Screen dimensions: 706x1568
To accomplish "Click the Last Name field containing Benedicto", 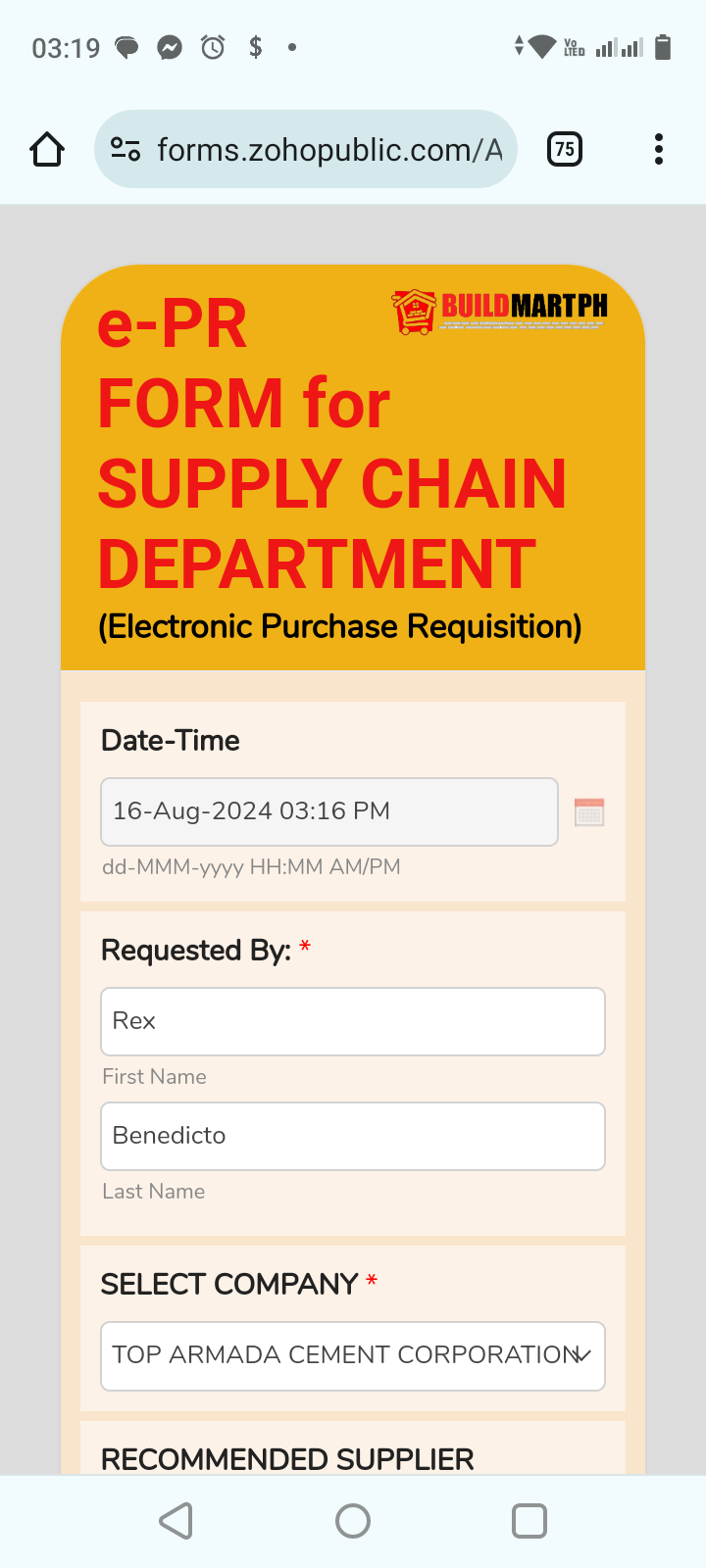I will pyautogui.click(x=353, y=1137).
